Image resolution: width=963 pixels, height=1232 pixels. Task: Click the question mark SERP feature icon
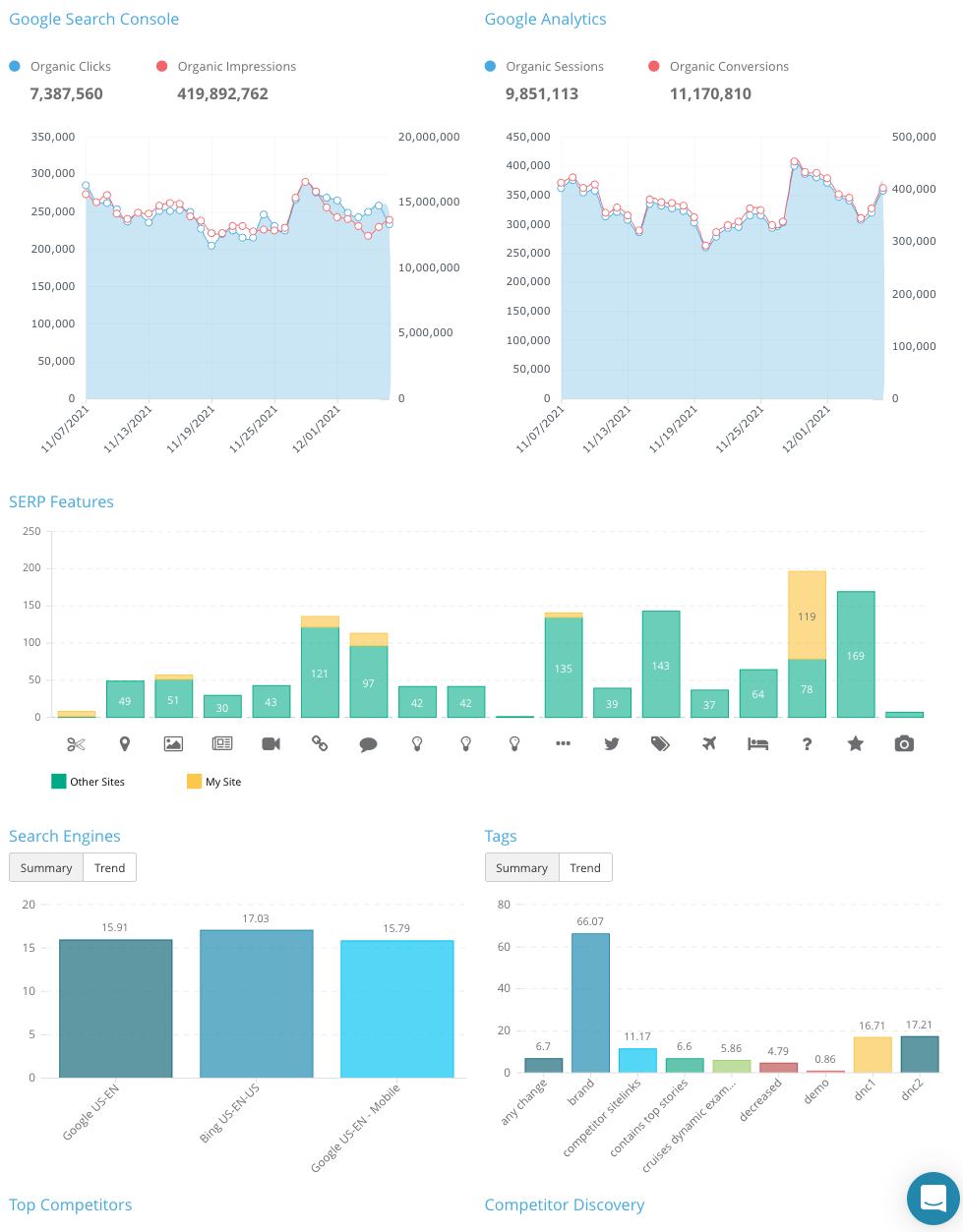pyautogui.click(x=807, y=744)
